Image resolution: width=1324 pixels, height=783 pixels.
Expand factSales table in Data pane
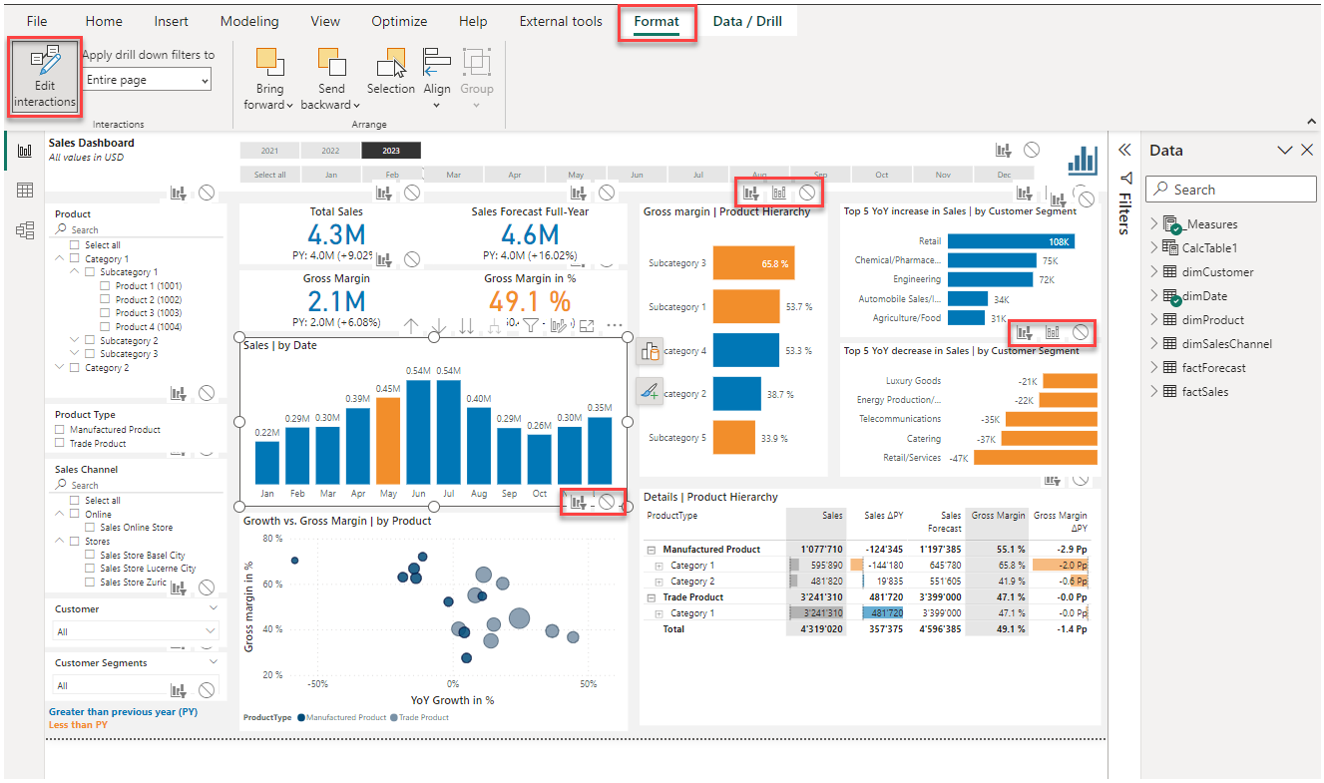click(x=1153, y=392)
